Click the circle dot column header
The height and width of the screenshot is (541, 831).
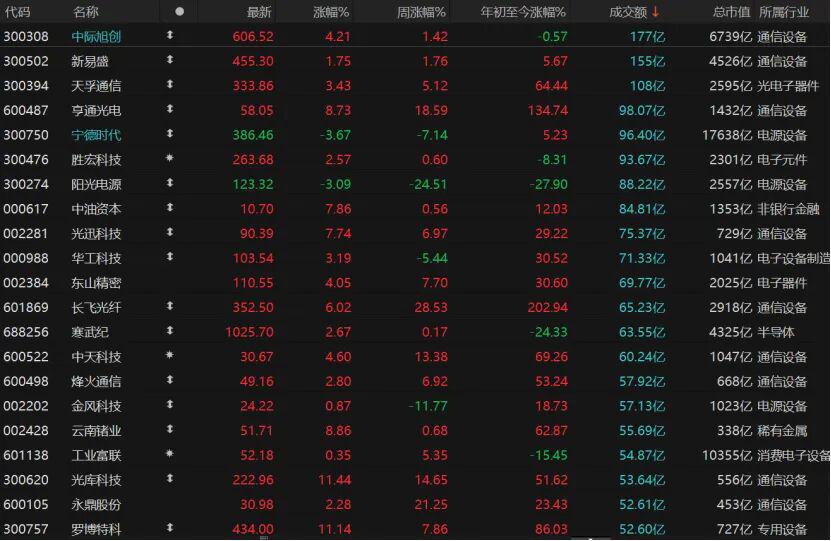pyautogui.click(x=179, y=12)
